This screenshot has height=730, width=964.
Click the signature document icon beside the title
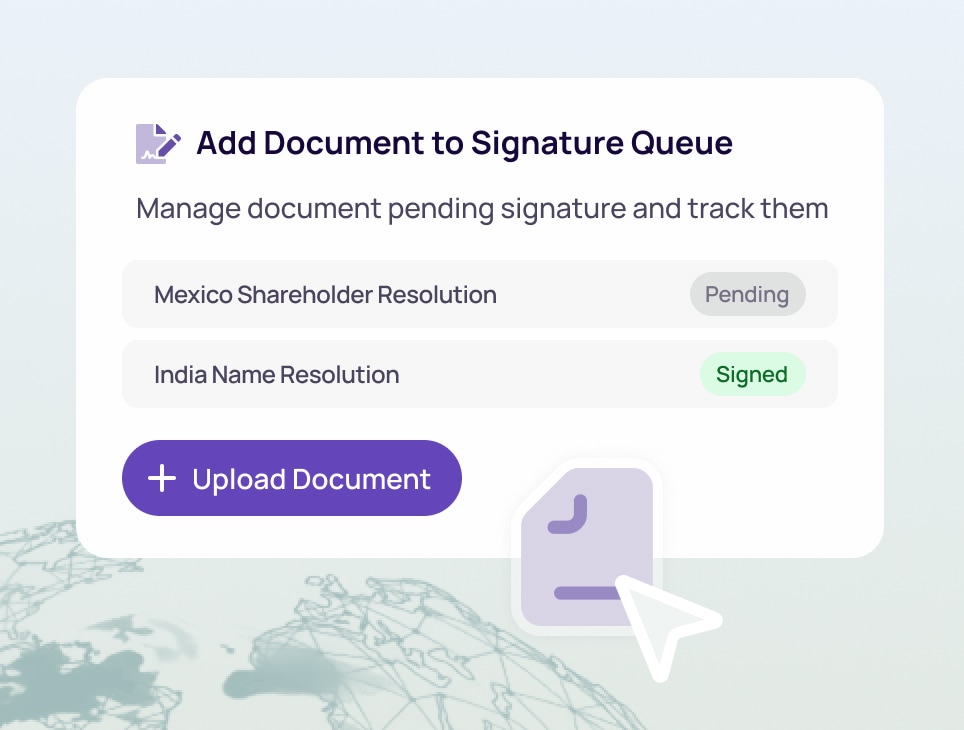click(159, 144)
